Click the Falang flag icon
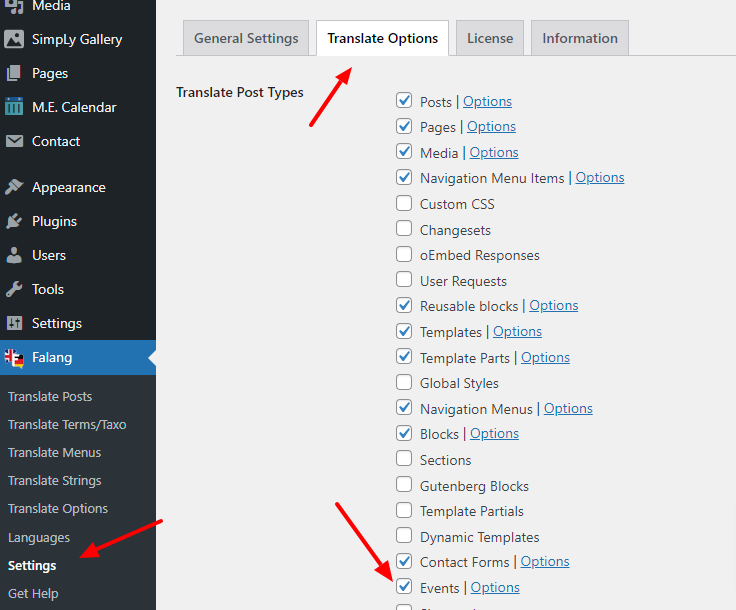Image resolution: width=736 pixels, height=610 pixels. pos(14,357)
